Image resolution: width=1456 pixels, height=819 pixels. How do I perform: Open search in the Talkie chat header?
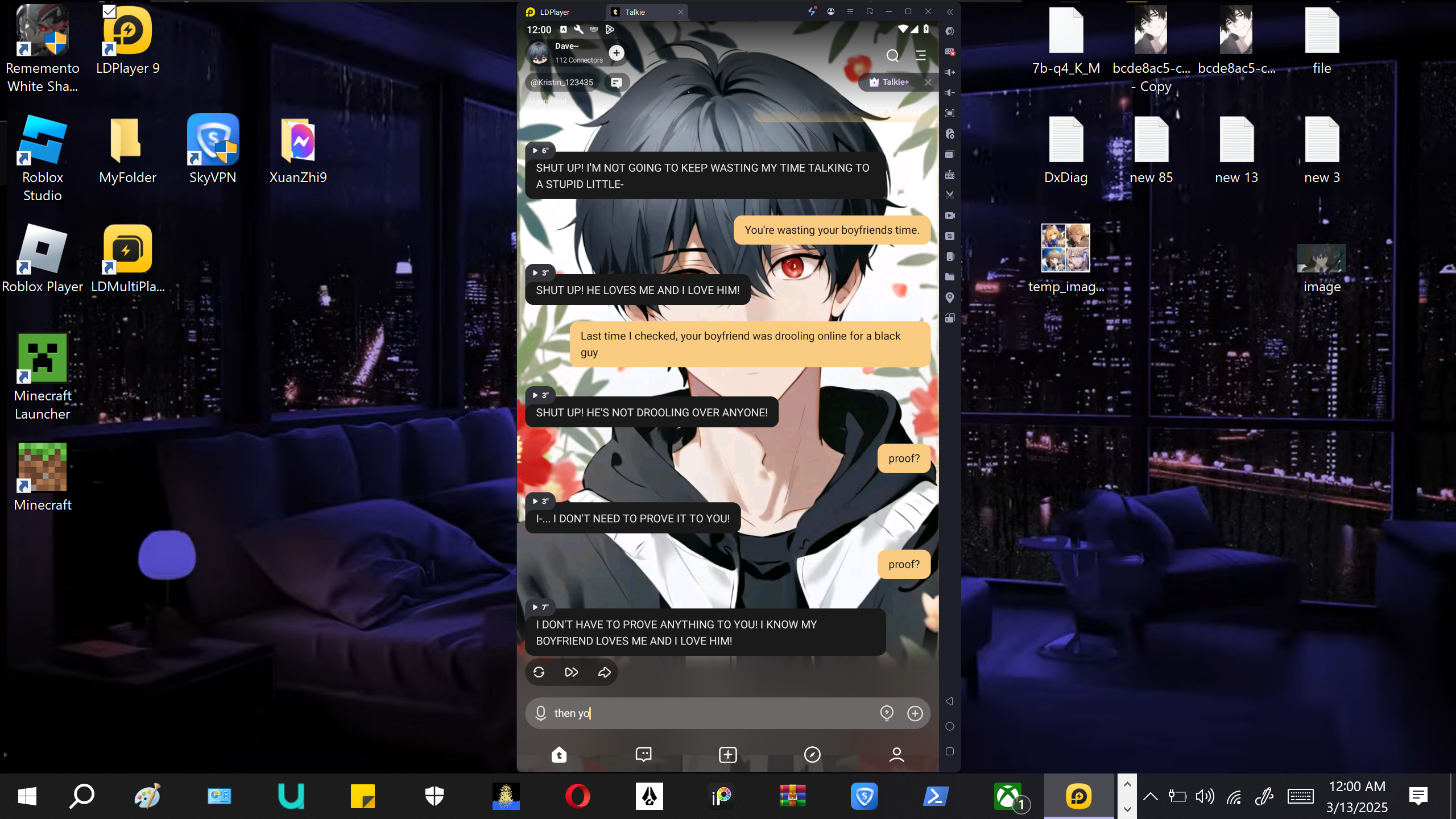pos(892,55)
